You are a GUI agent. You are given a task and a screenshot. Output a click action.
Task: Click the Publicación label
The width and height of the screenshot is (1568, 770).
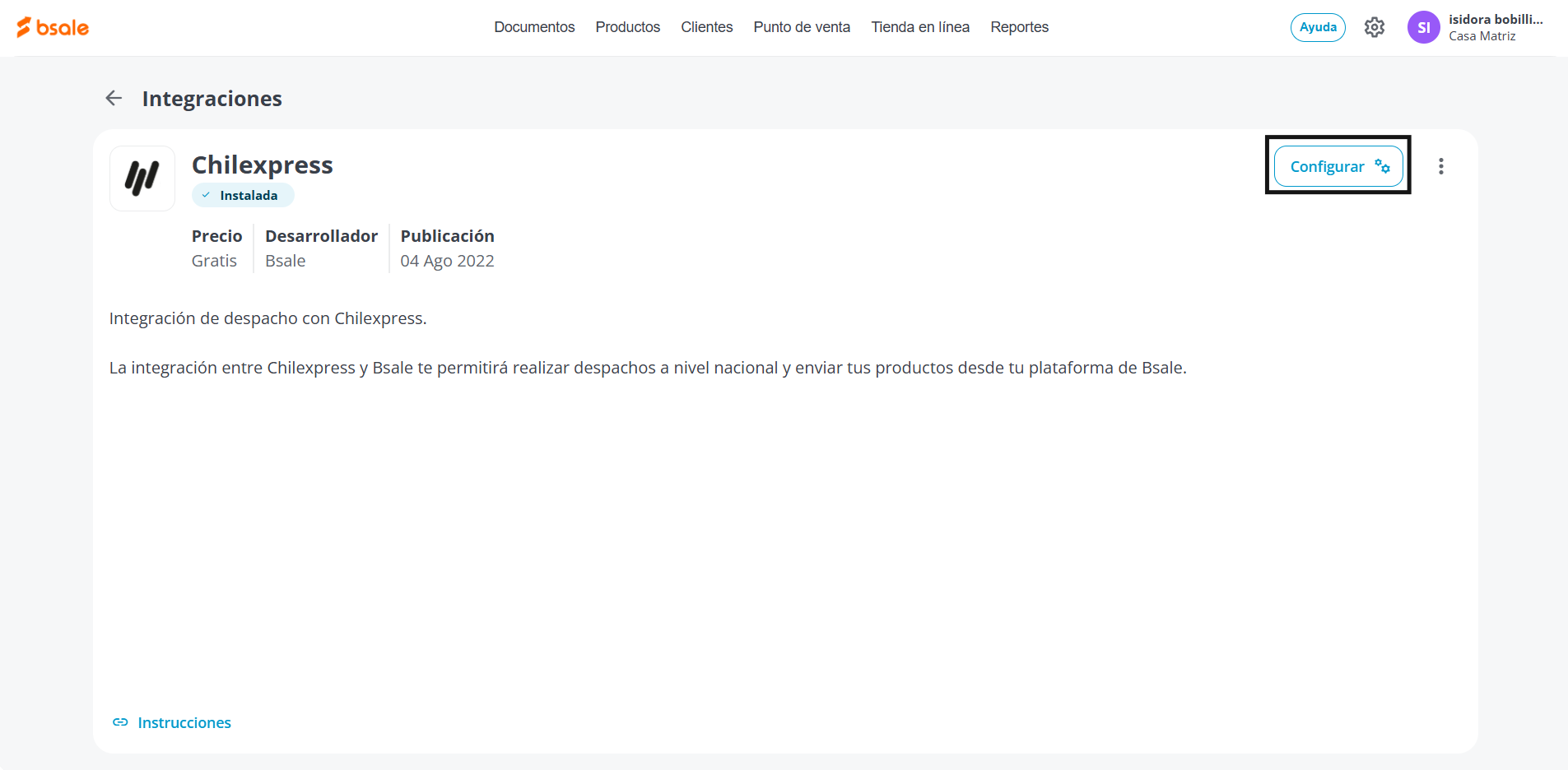click(448, 236)
